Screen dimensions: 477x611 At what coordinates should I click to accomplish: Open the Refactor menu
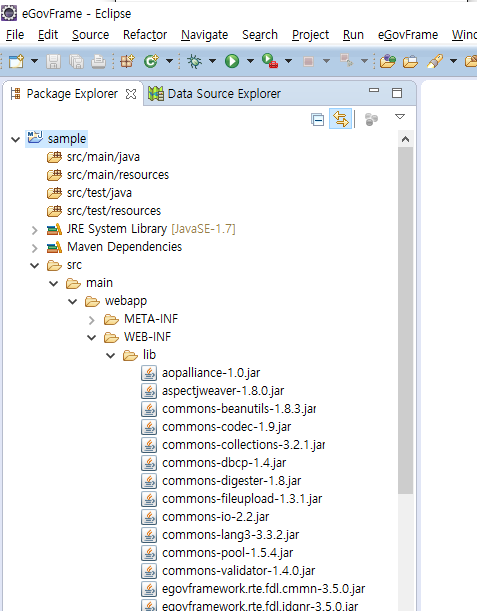[x=145, y=35]
